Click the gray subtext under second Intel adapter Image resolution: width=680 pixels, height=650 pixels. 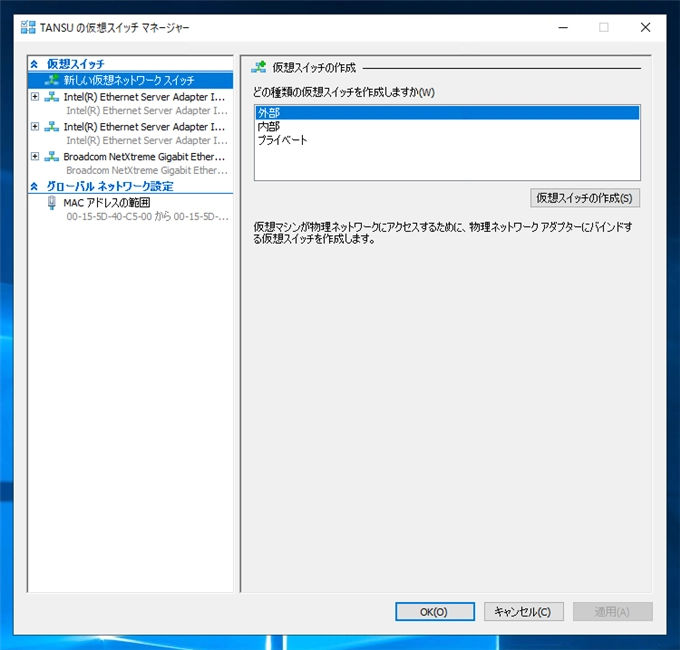click(x=147, y=140)
